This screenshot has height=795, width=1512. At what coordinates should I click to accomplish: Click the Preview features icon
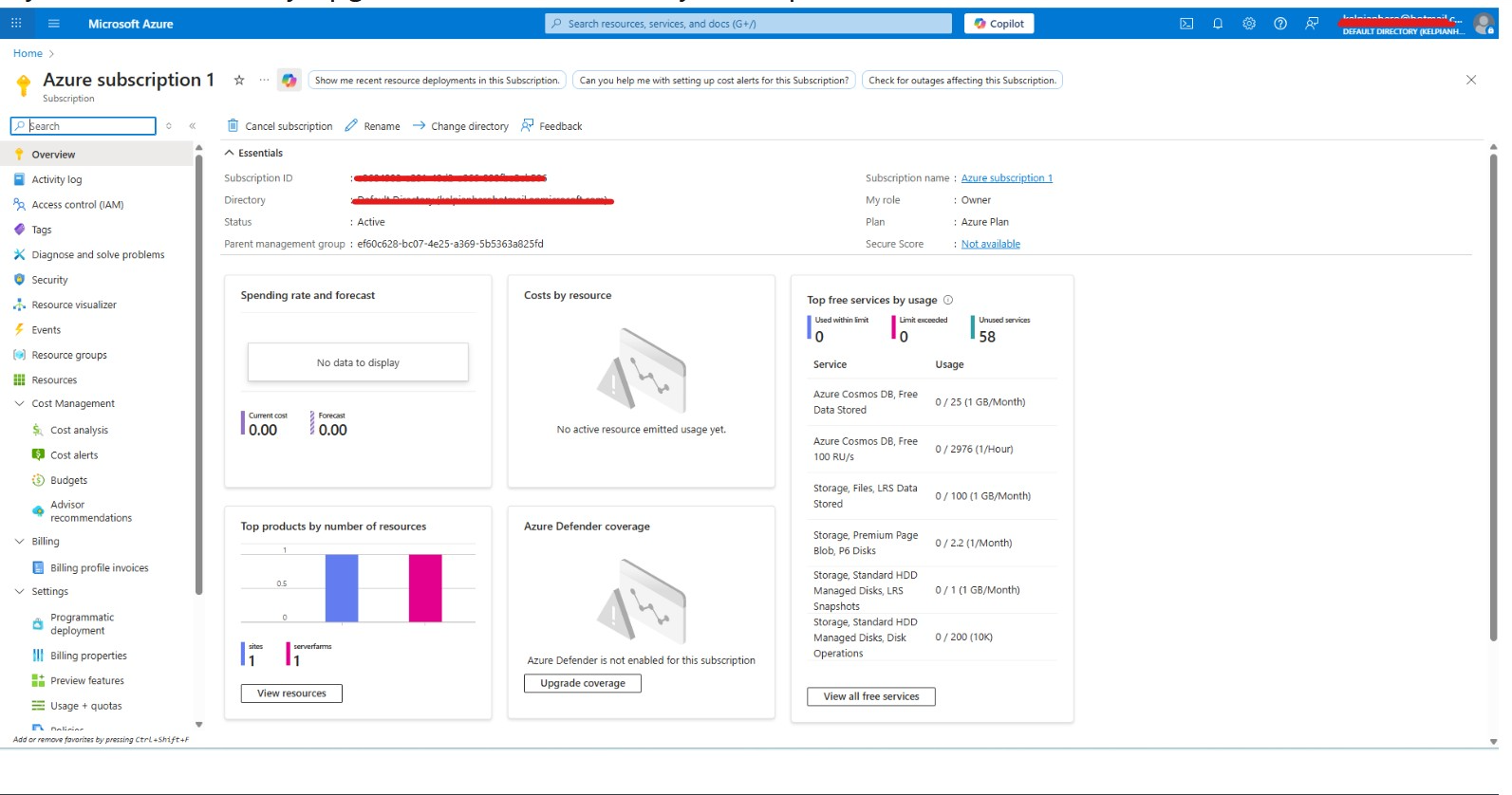[38, 680]
